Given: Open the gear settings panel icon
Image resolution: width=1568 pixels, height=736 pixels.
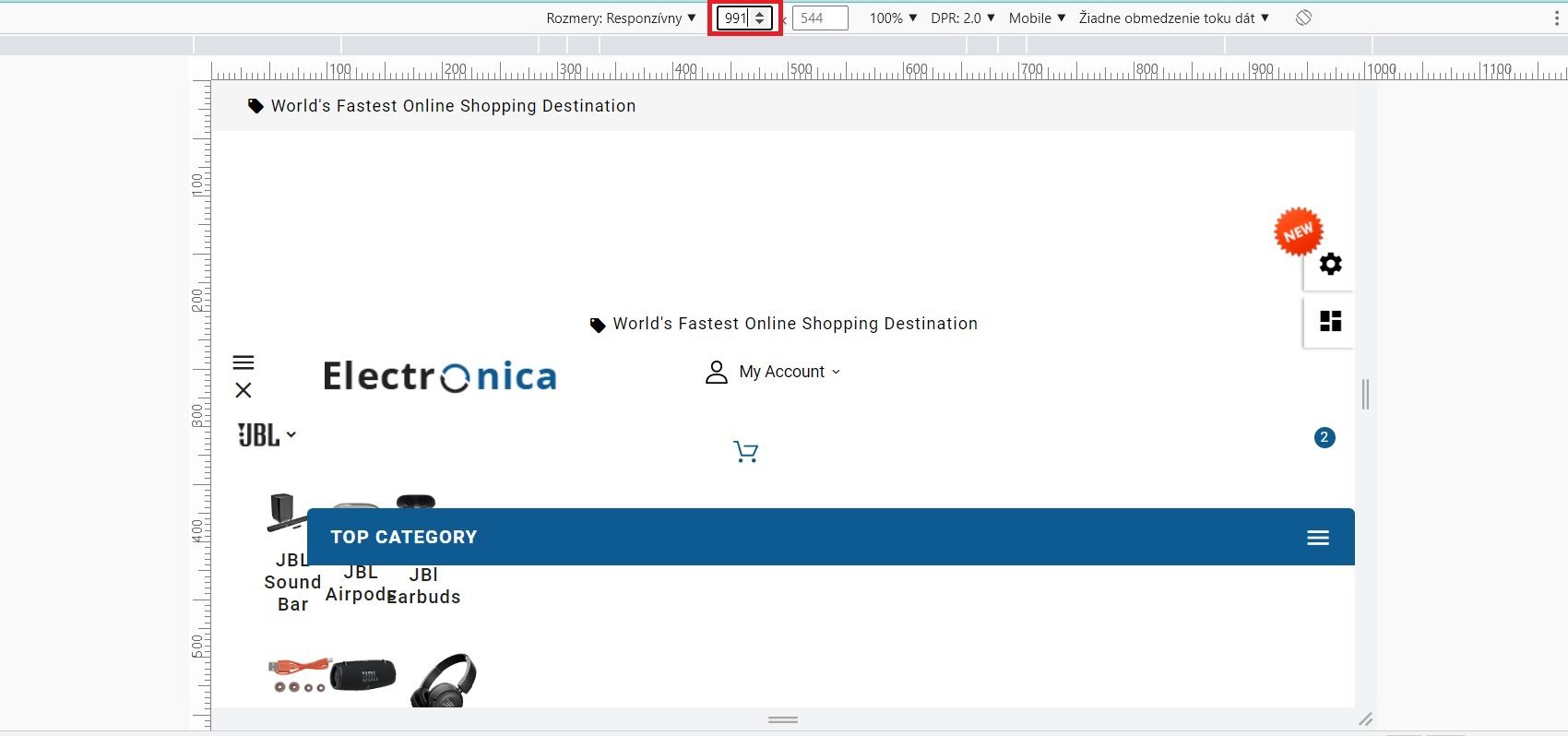Looking at the screenshot, I should click(1330, 264).
